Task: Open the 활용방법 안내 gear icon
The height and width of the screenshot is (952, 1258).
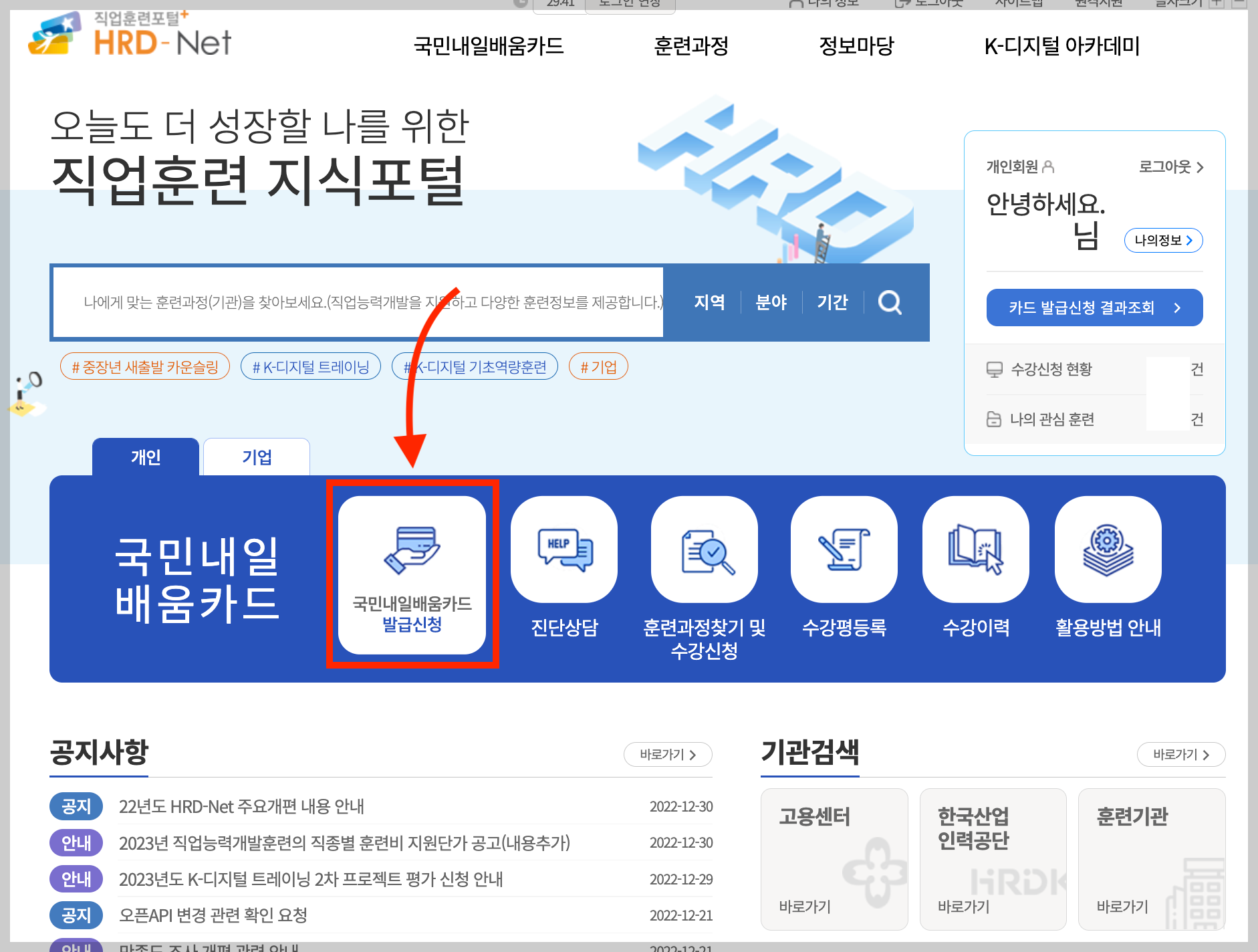Action: (x=1108, y=550)
